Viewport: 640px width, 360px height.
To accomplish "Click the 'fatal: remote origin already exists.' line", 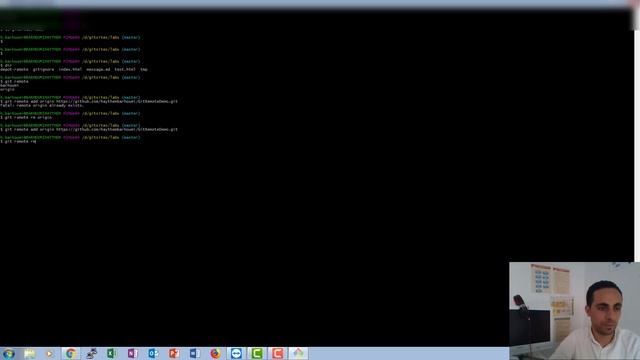I will point(42,105).
